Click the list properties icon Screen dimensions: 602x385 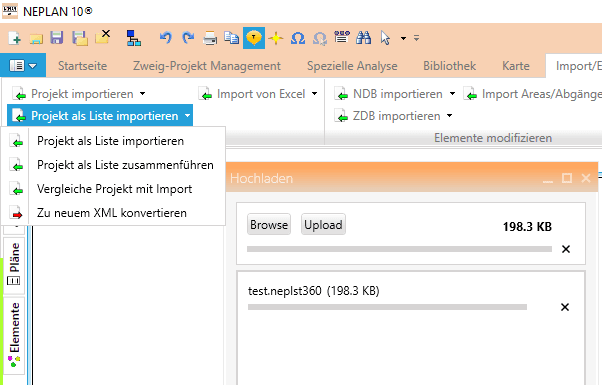click(x=342, y=37)
